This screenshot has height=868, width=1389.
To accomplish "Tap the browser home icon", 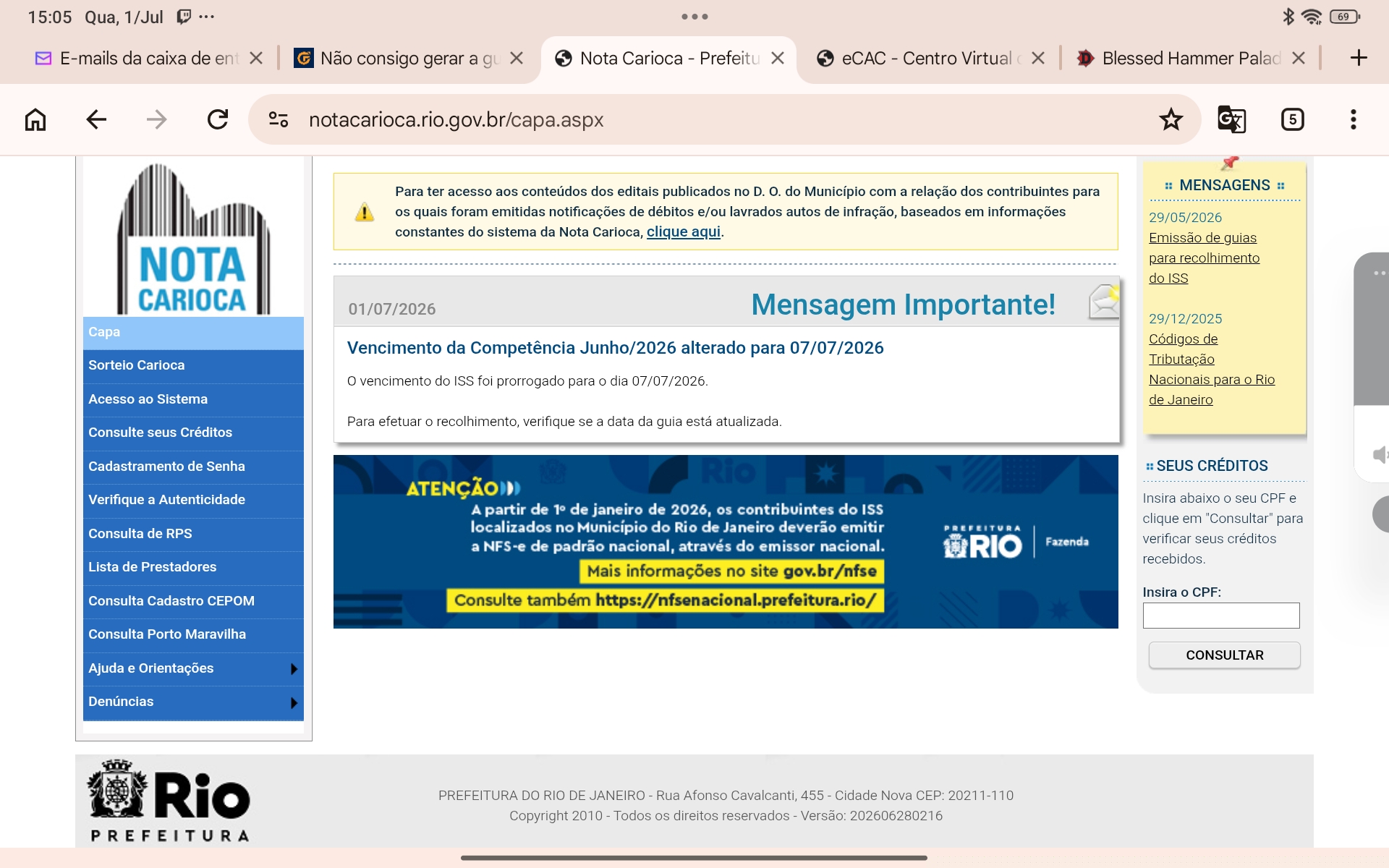I will tap(35, 119).
